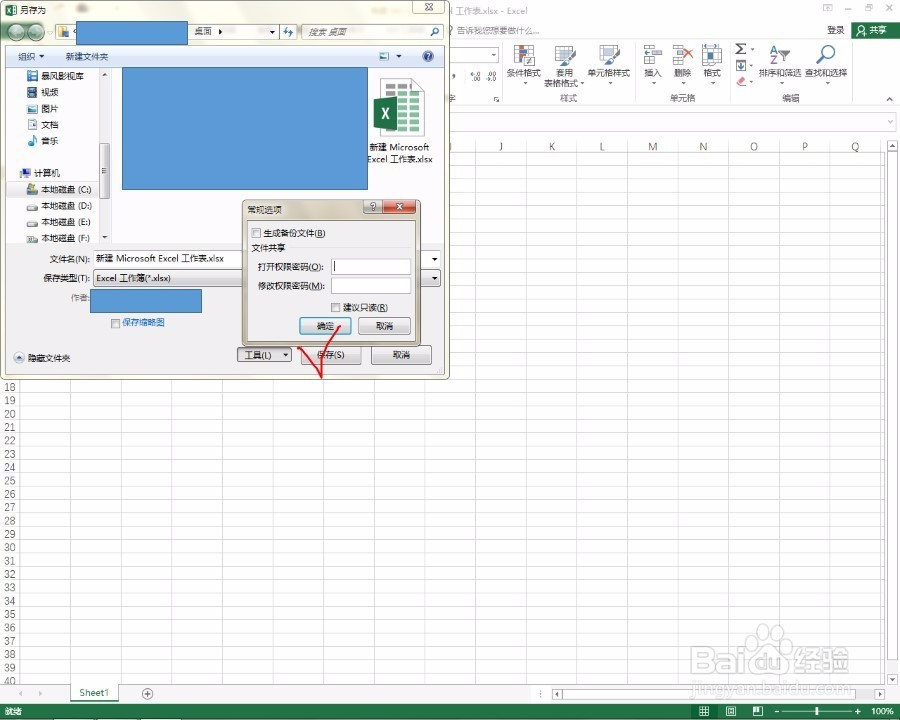Select the Sheet1 tab
Screen dimensions: 900x720
[x=94, y=693]
